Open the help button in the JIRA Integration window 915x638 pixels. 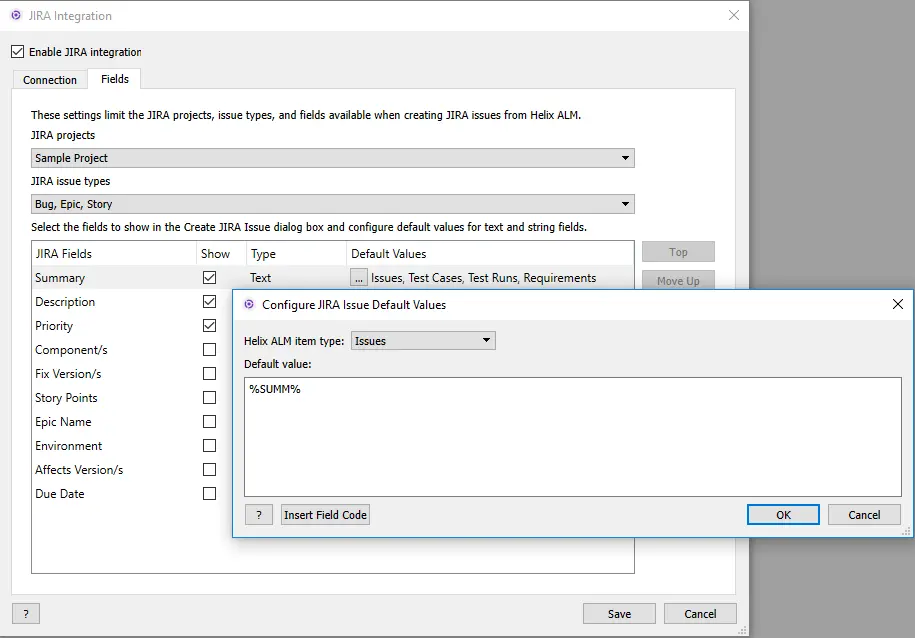26,613
